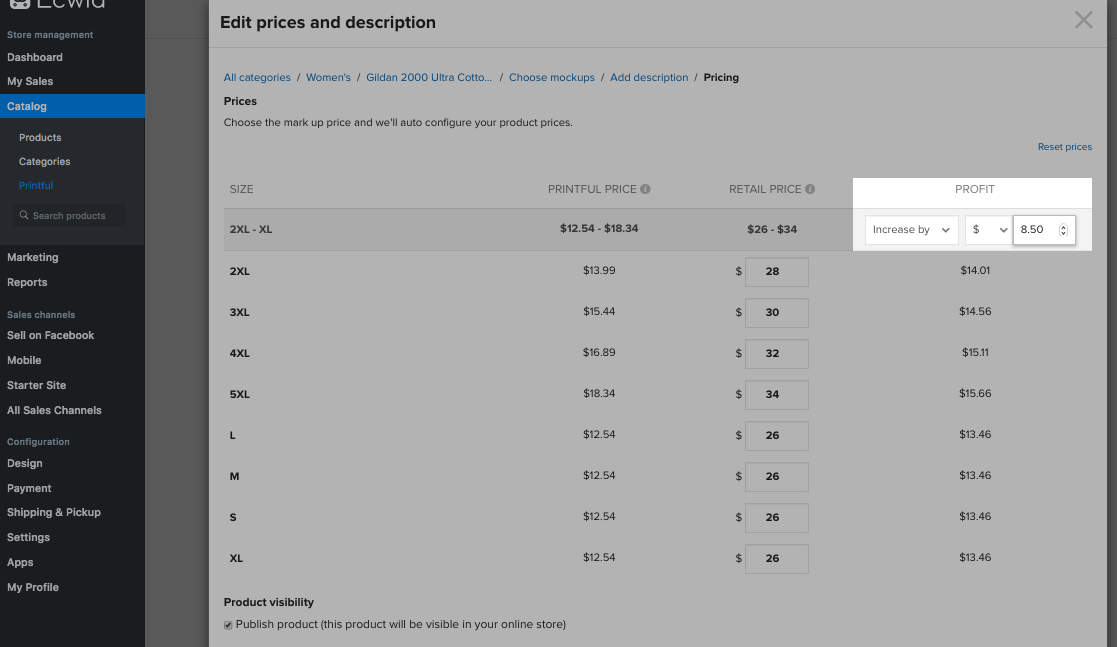Edit the S size retail price field

click(776, 517)
